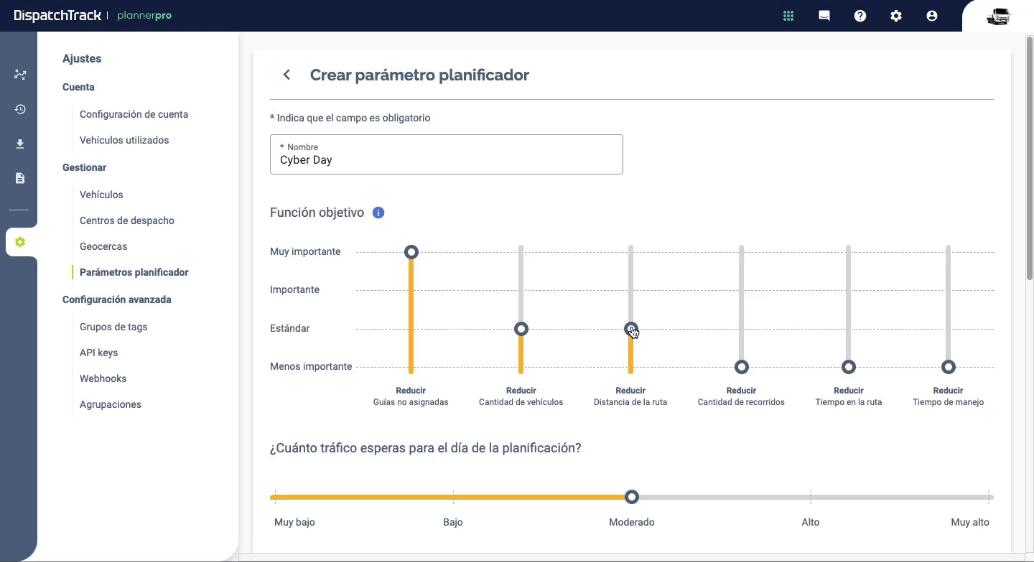Click Distancia de la ruta slider handle
The image size is (1034, 562).
630,328
